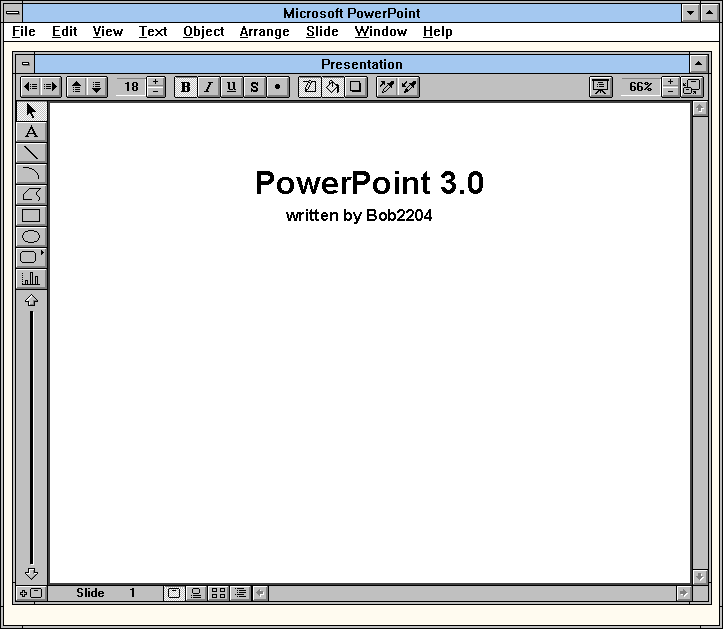Image resolution: width=723 pixels, height=629 pixels.
Task: Open the Presentation document control menu box
Action: click(x=26, y=64)
